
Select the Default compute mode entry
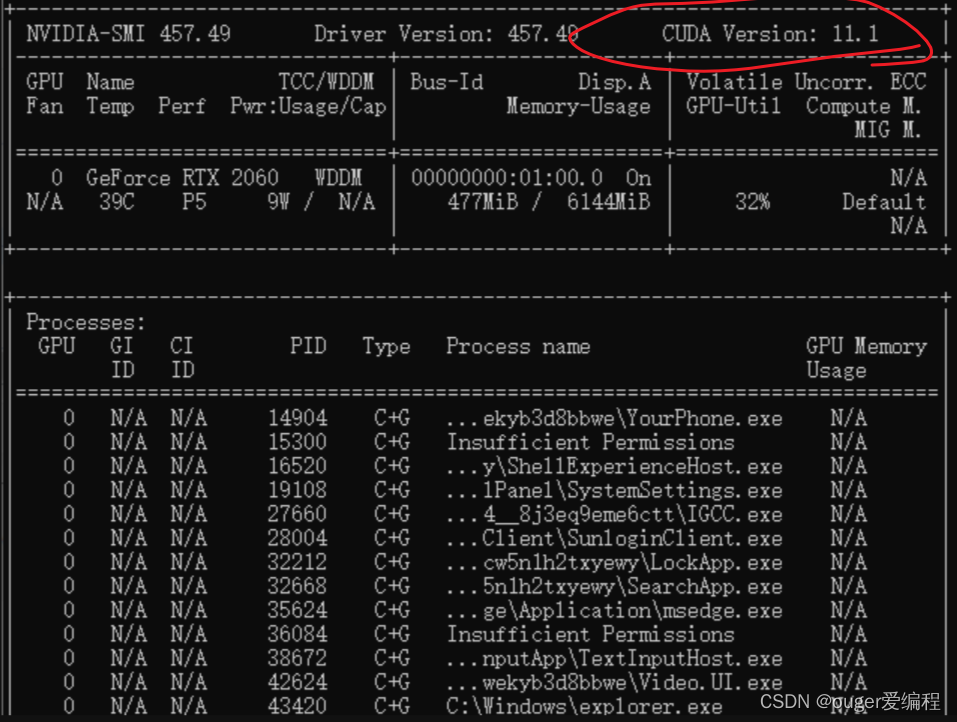point(884,201)
